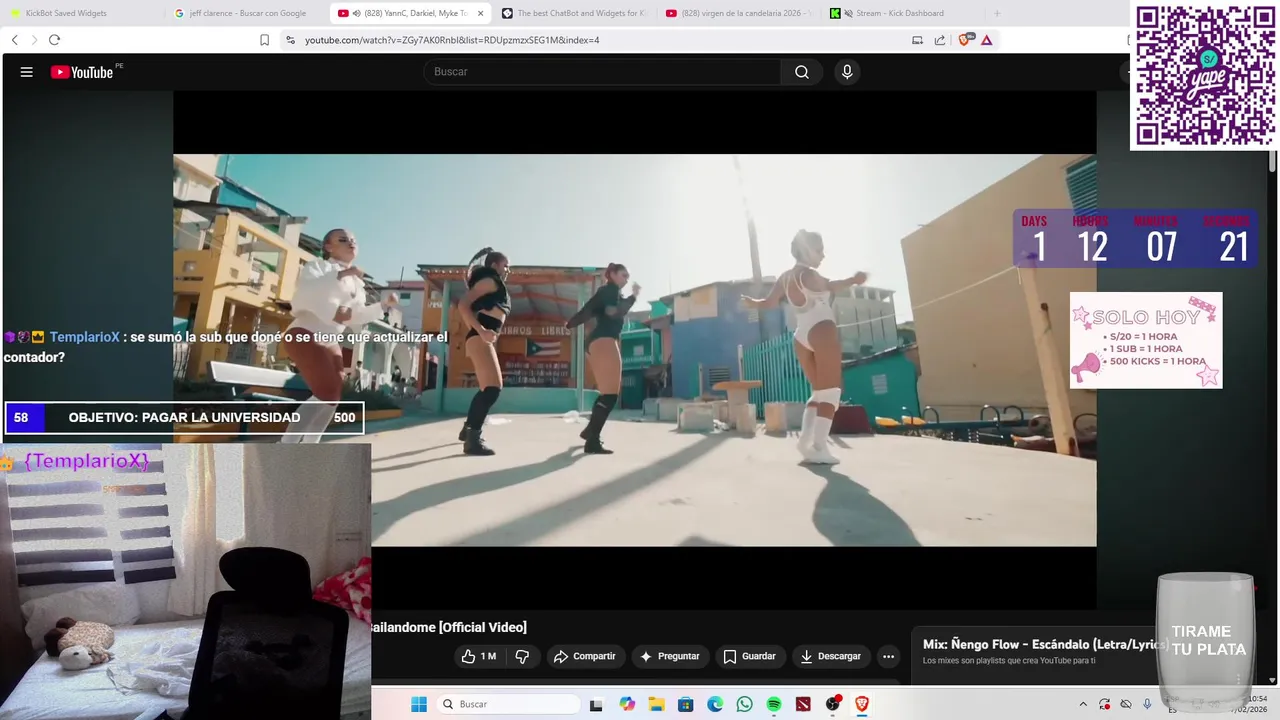This screenshot has width=1280, height=720.
Task: Download video with Descargar button
Action: (x=831, y=656)
